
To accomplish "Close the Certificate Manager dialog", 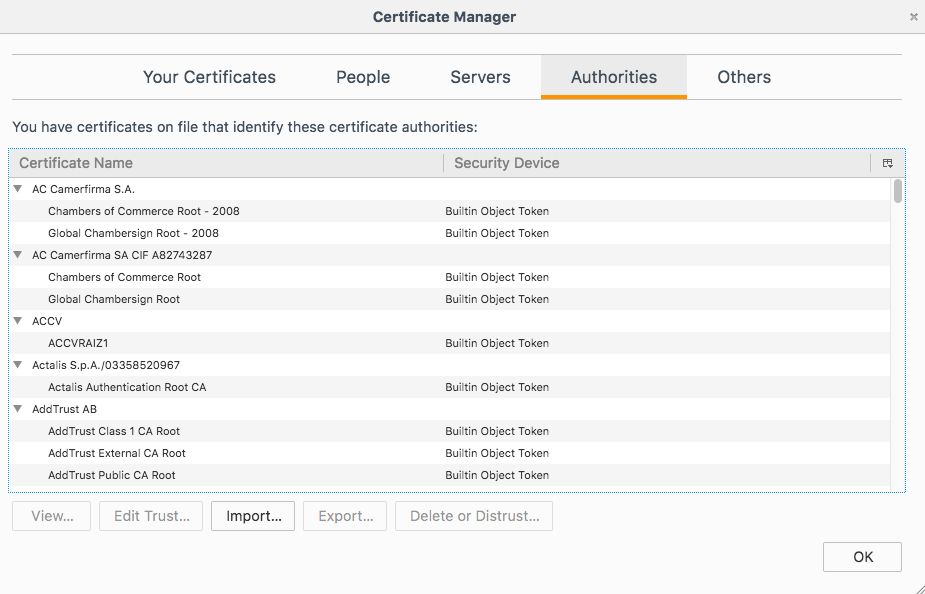I will [912, 16].
